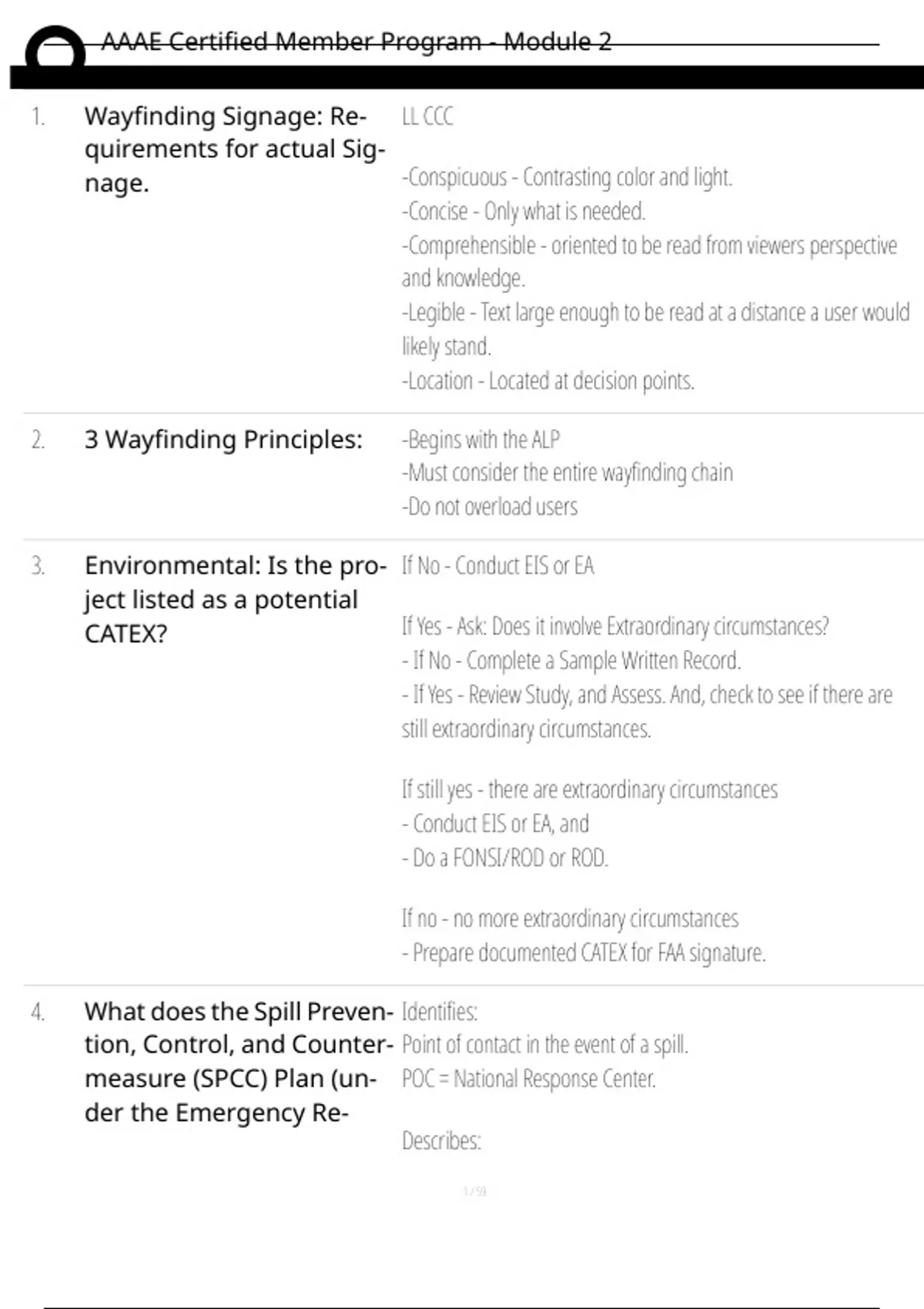Select the Spill Prevention SPCC Plan question

[x=237, y=1061]
